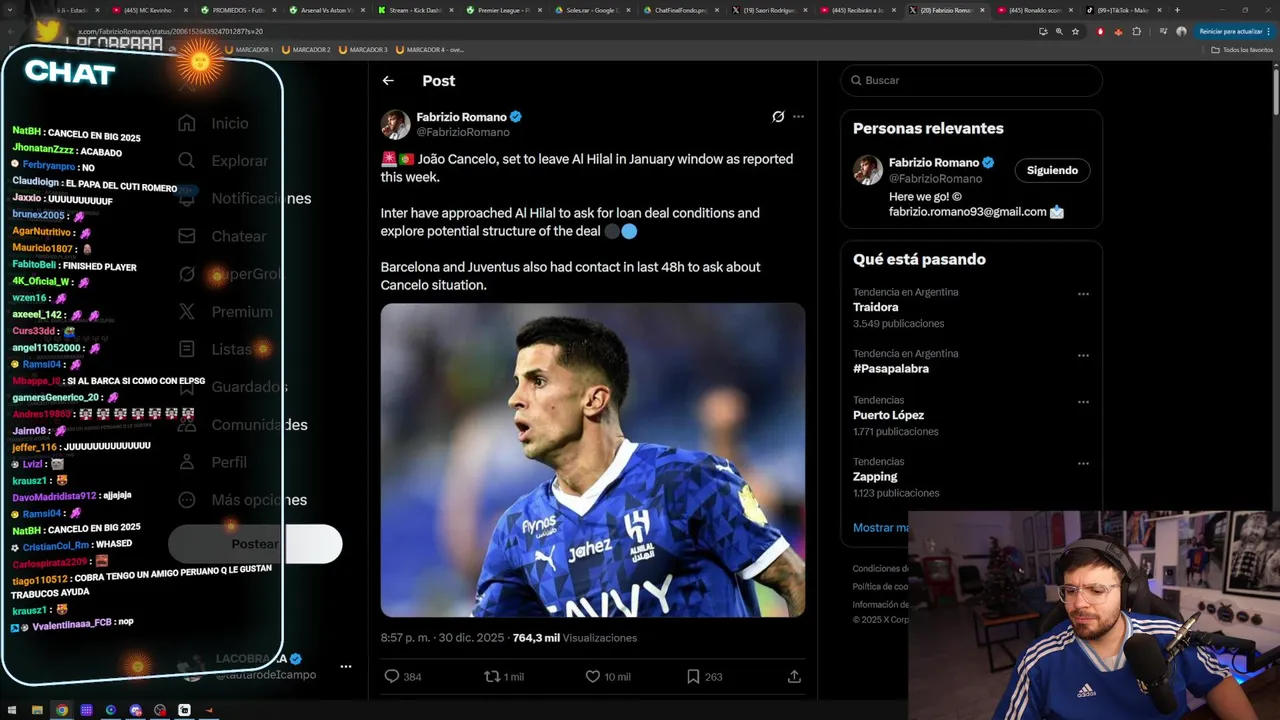Click the Postear button
This screenshot has height=720, width=1280.
click(255, 544)
